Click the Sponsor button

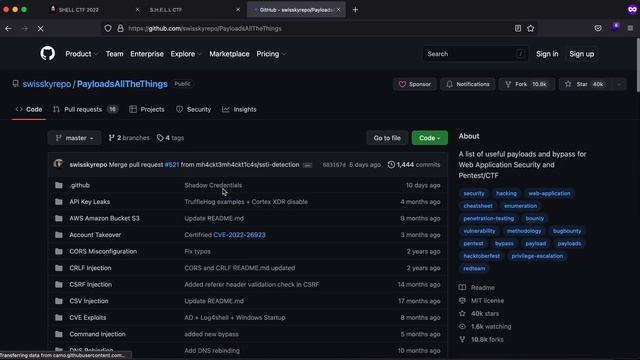coord(415,84)
